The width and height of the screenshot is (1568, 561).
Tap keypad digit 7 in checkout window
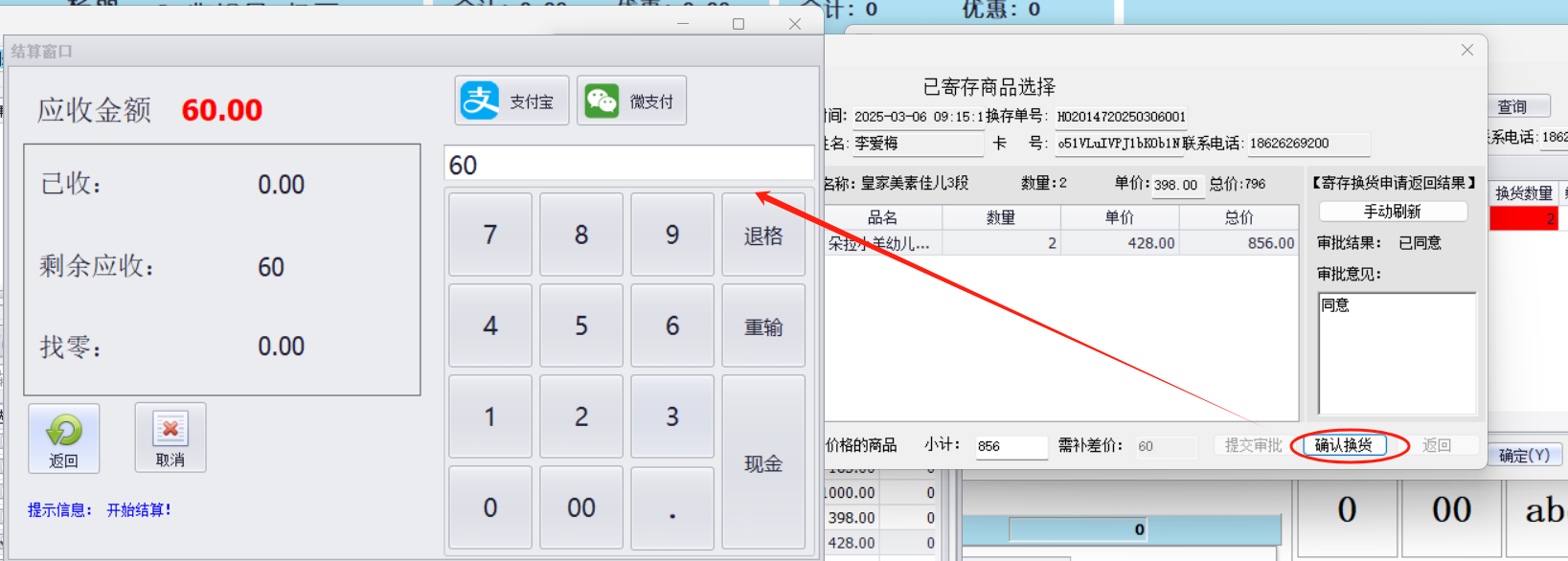pos(490,235)
